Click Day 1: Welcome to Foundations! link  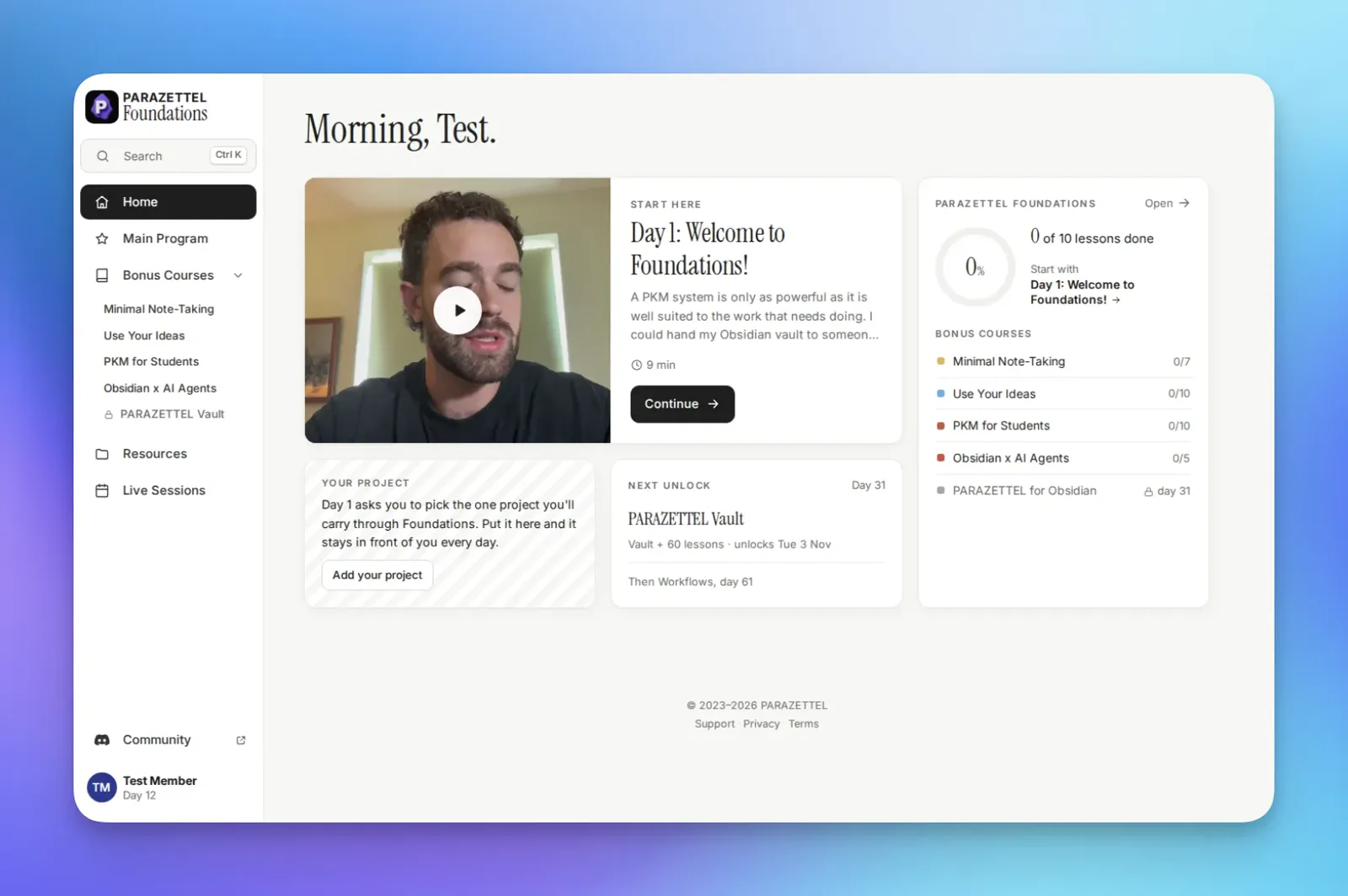(x=1083, y=292)
